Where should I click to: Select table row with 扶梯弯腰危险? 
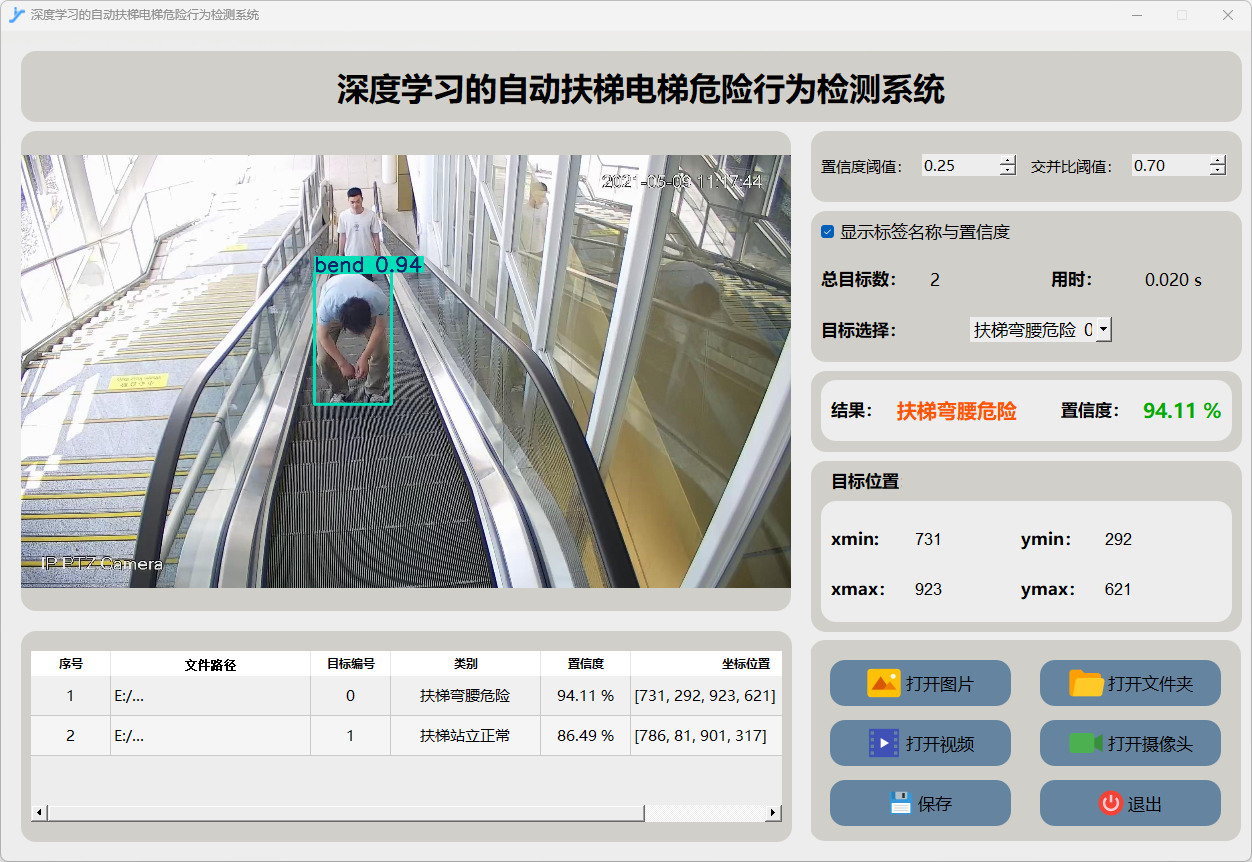point(465,696)
